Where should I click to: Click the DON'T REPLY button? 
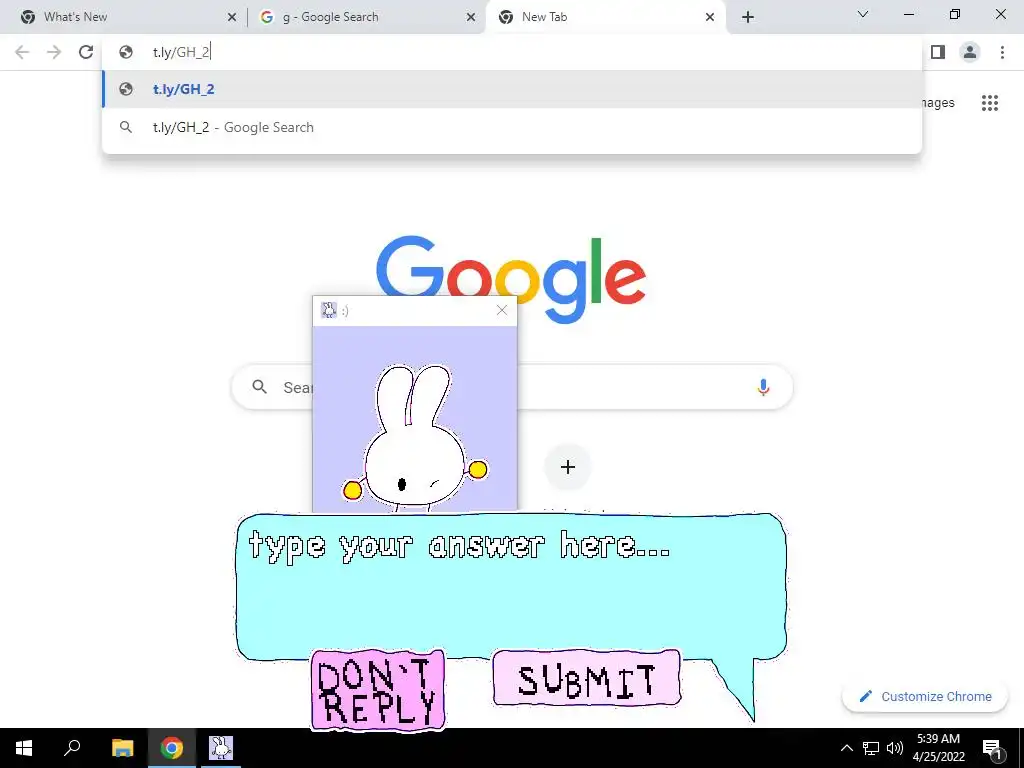(378, 690)
